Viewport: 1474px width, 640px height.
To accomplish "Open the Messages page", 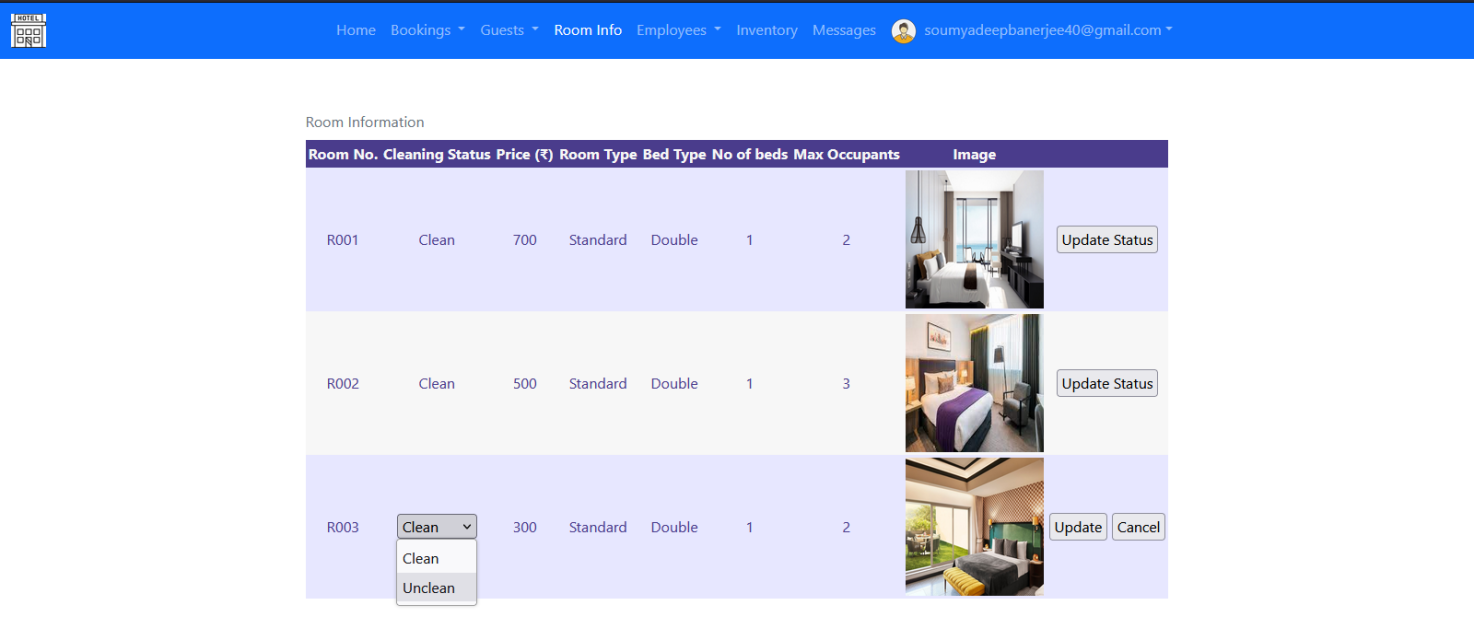I will (844, 30).
